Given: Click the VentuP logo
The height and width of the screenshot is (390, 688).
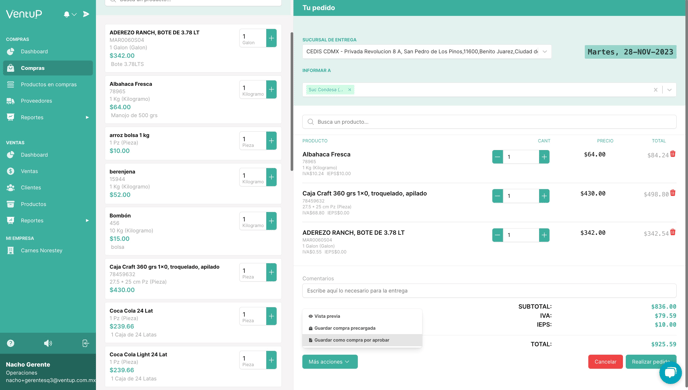Looking at the screenshot, I should (24, 14).
